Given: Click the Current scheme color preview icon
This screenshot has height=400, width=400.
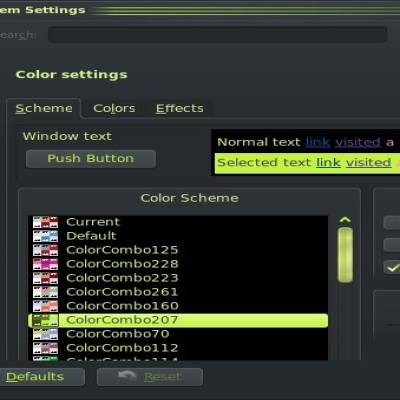Looking at the screenshot, I should [x=45, y=222].
